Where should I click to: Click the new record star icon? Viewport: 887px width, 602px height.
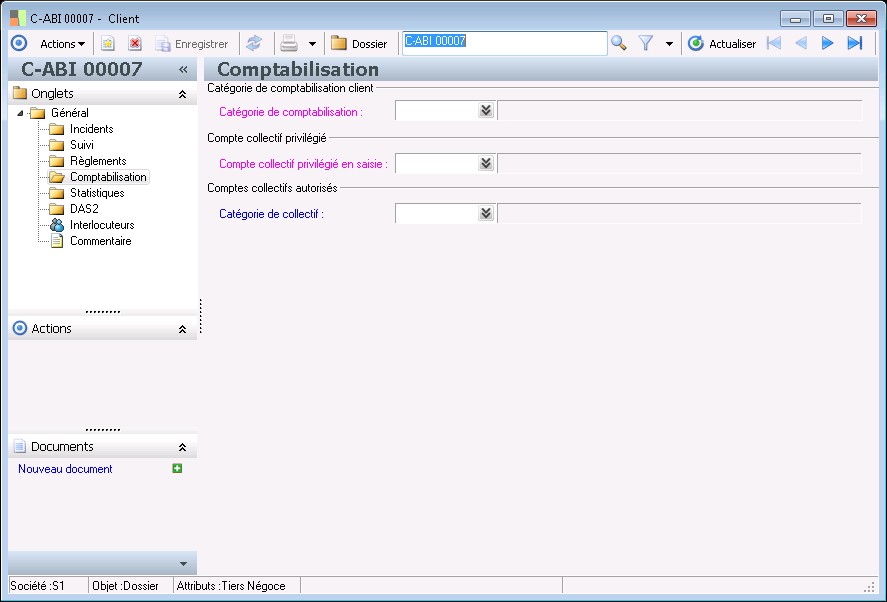pyautogui.click(x=107, y=44)
